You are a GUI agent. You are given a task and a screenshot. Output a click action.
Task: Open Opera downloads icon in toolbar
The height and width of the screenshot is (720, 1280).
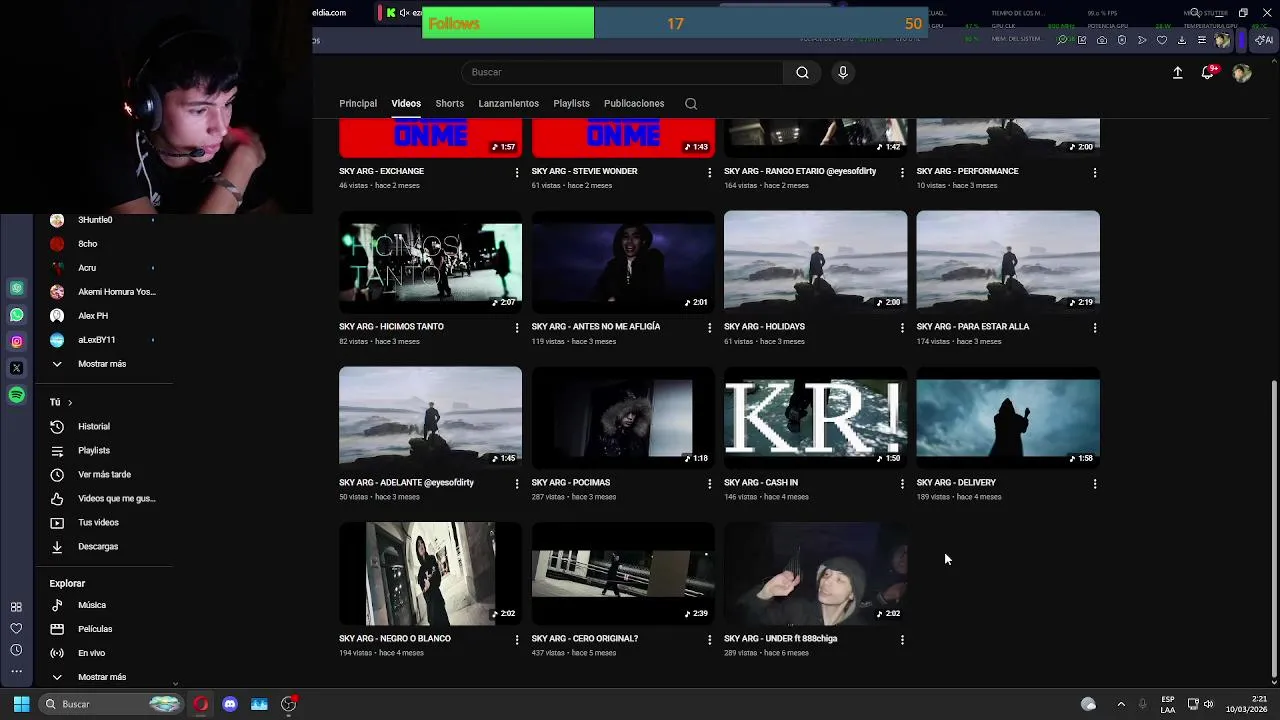pyautogui.click(x=1182, y=40)
